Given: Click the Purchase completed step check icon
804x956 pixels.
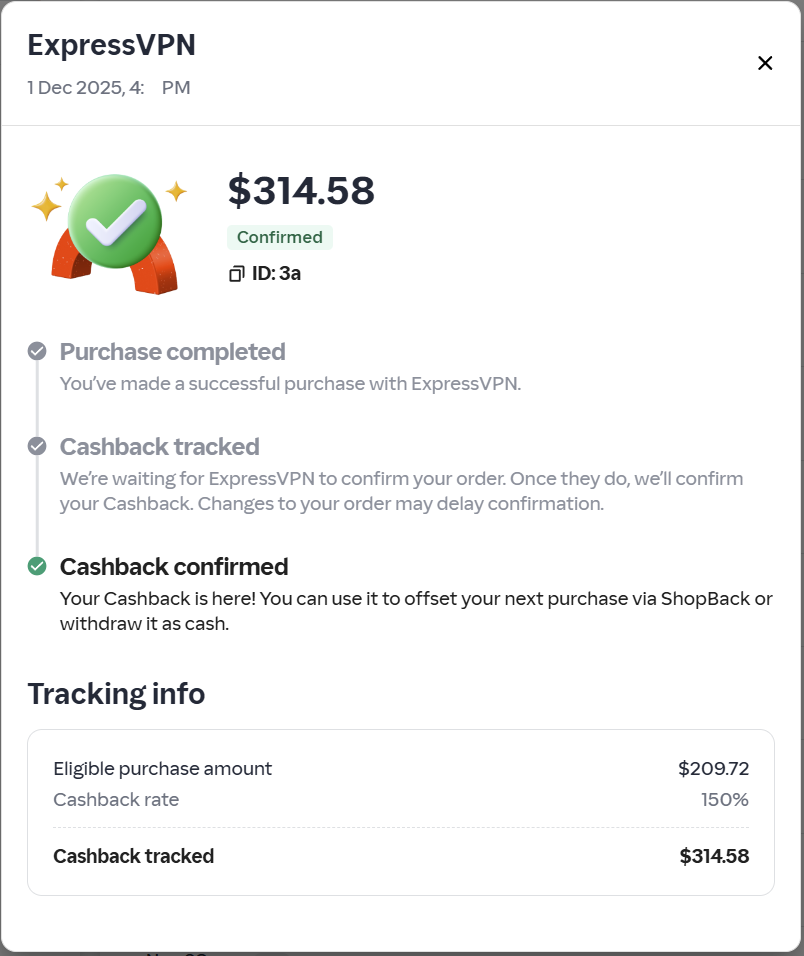Looking at the screenshot, I should pyautogui.click(x=37, y=351).
